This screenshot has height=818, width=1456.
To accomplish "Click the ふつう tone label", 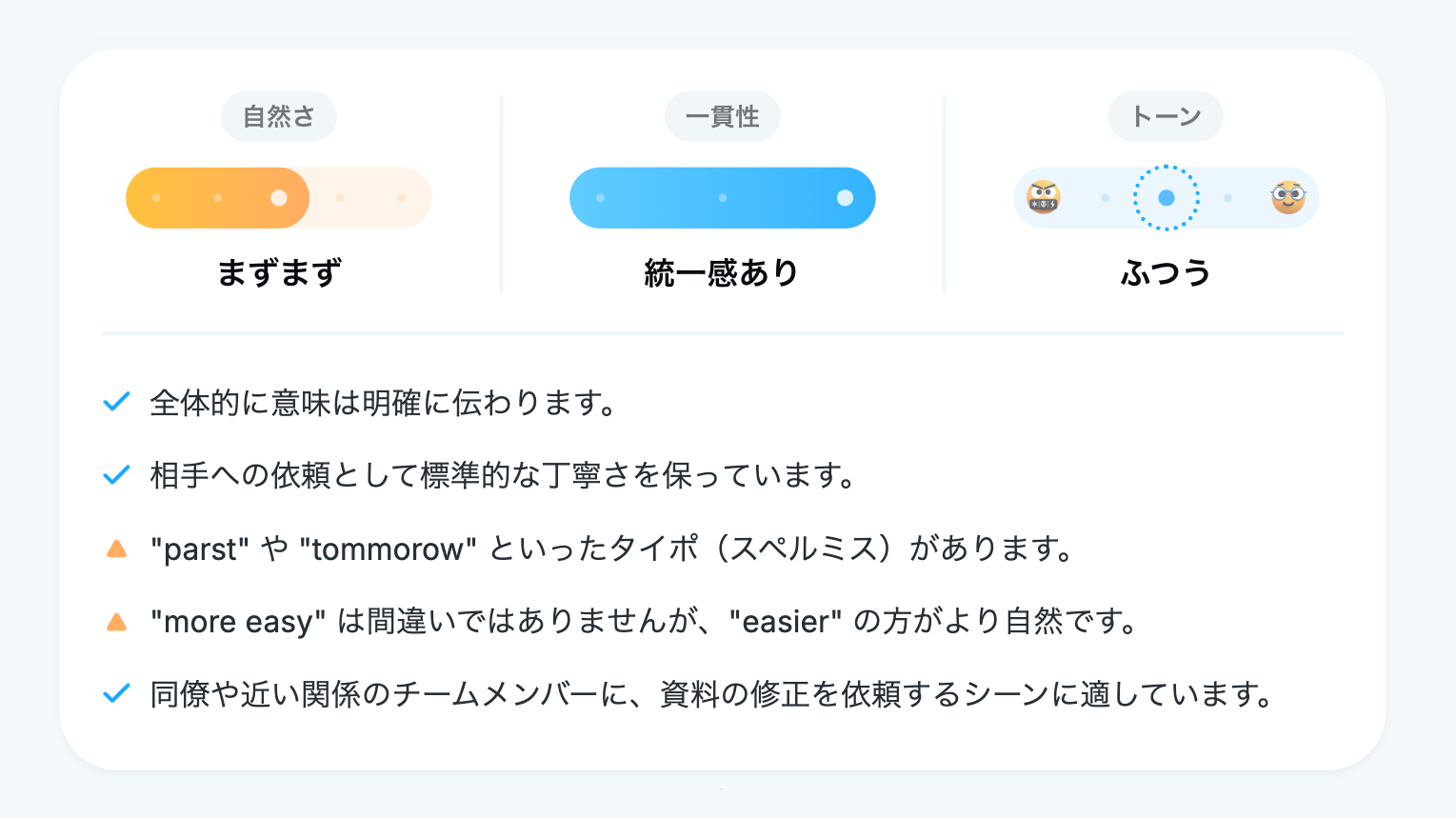I will point(1166,273).
